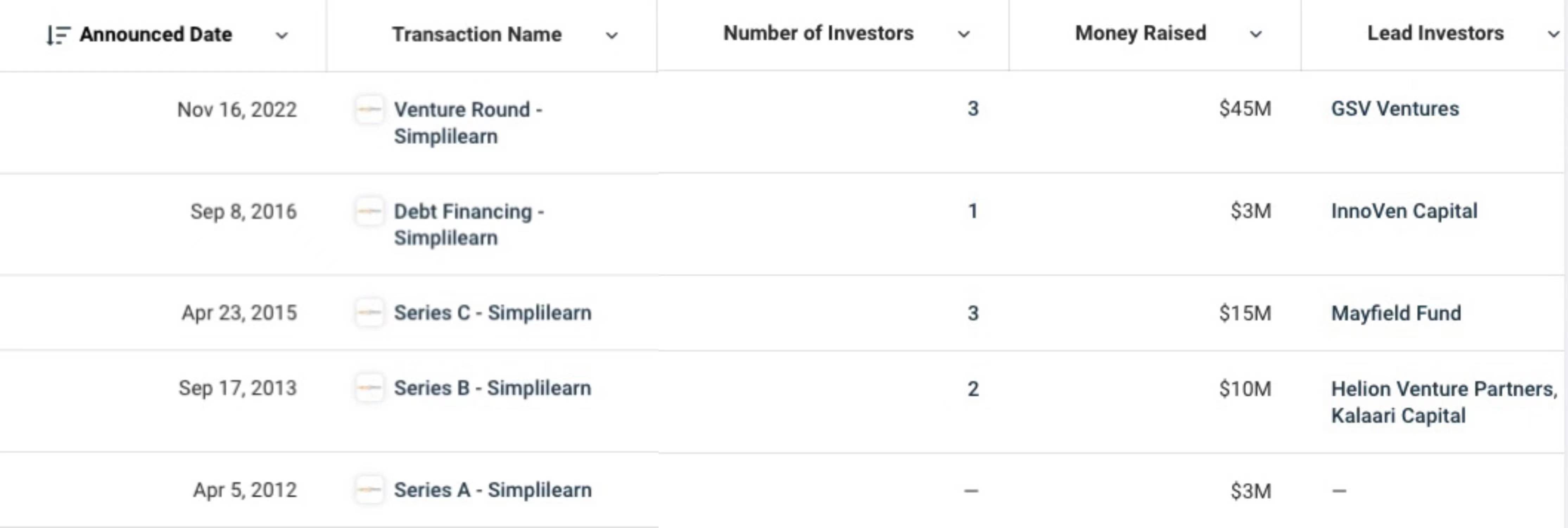Image resolution: width=1568 pixels, height=528 pixels.
Task: Open Transaction Name column dropdown arrow
Action: [612, 35]
